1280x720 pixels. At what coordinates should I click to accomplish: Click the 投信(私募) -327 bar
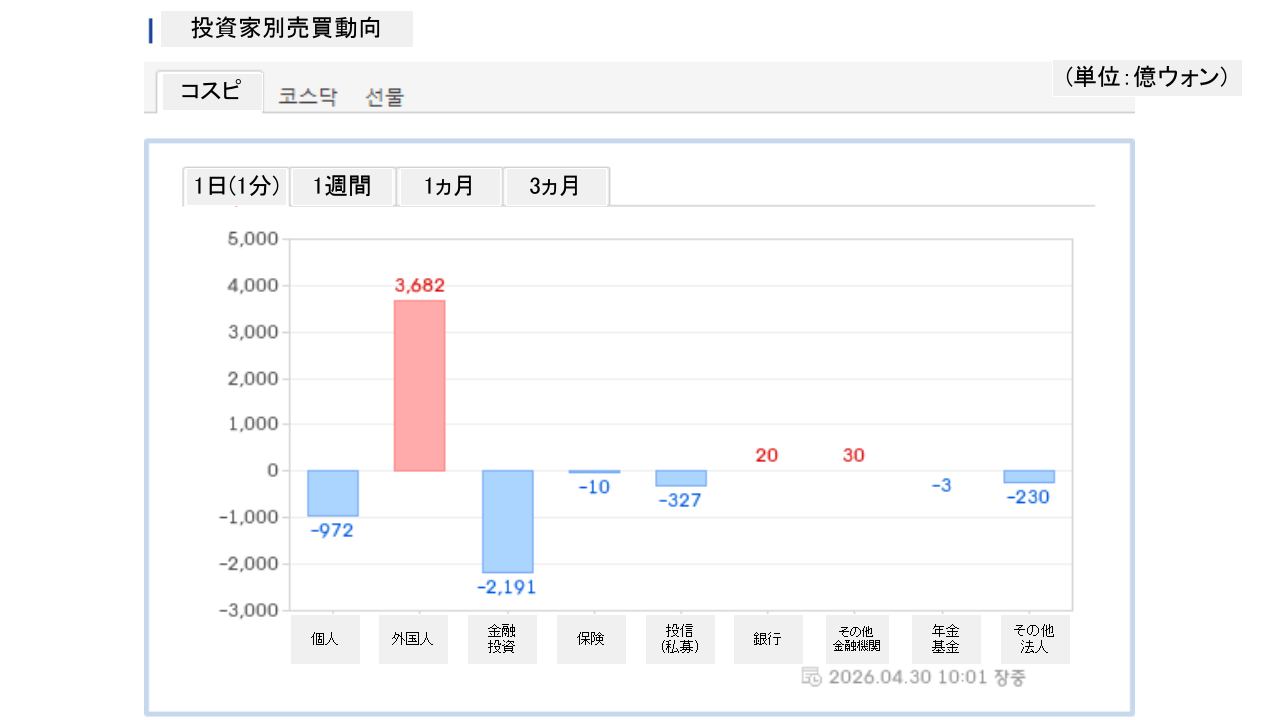[x=681, y=478]
